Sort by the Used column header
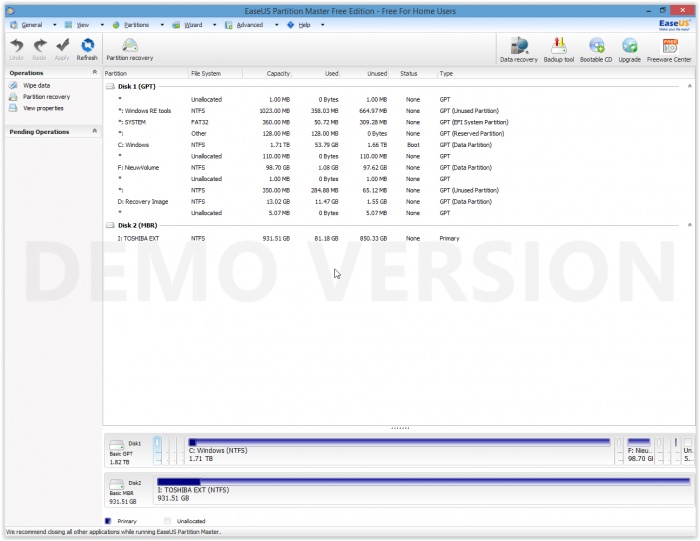700x541 pixels. tap(316, 73)
